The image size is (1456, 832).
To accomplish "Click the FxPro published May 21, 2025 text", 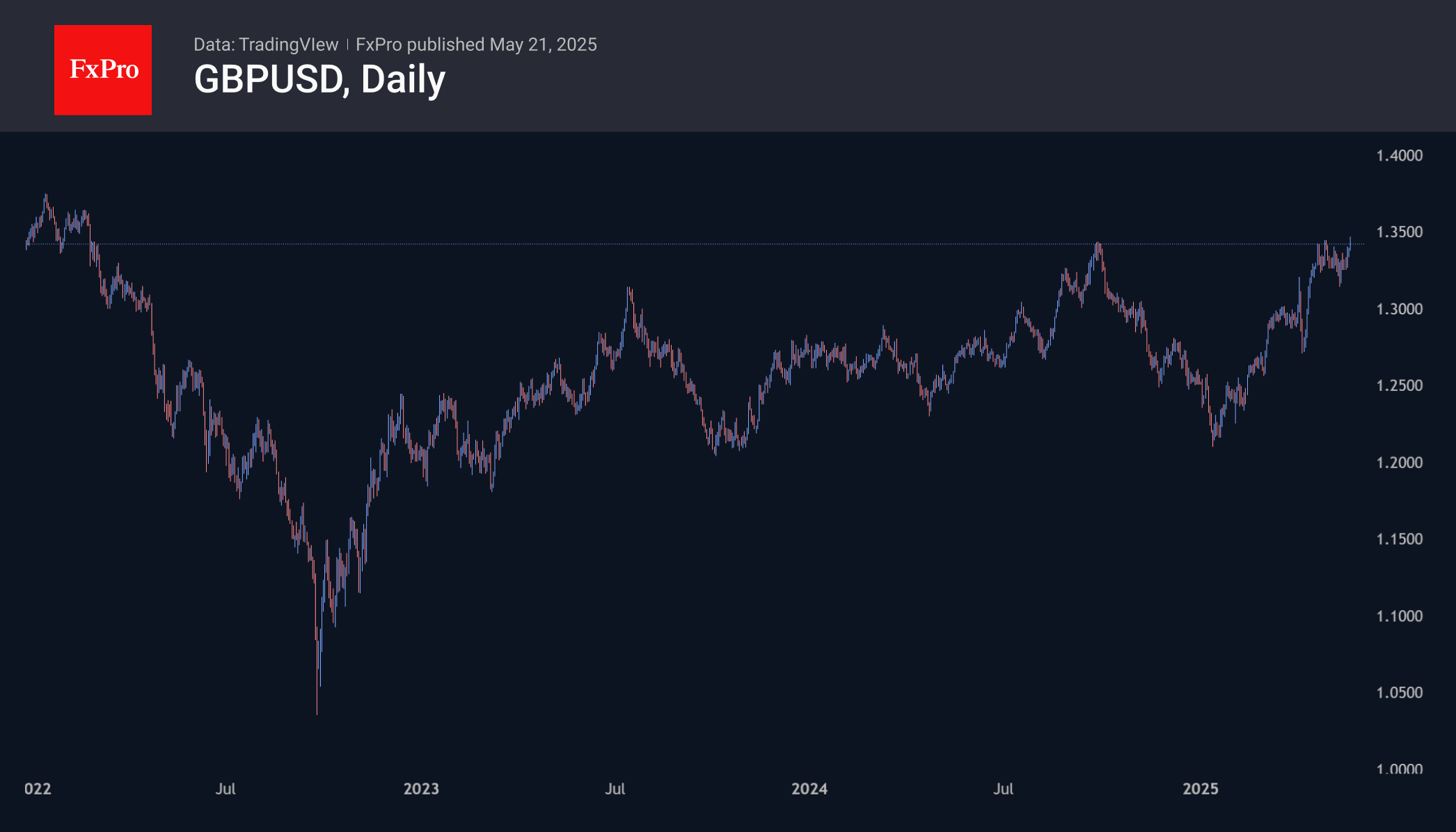I will [476, 45].
